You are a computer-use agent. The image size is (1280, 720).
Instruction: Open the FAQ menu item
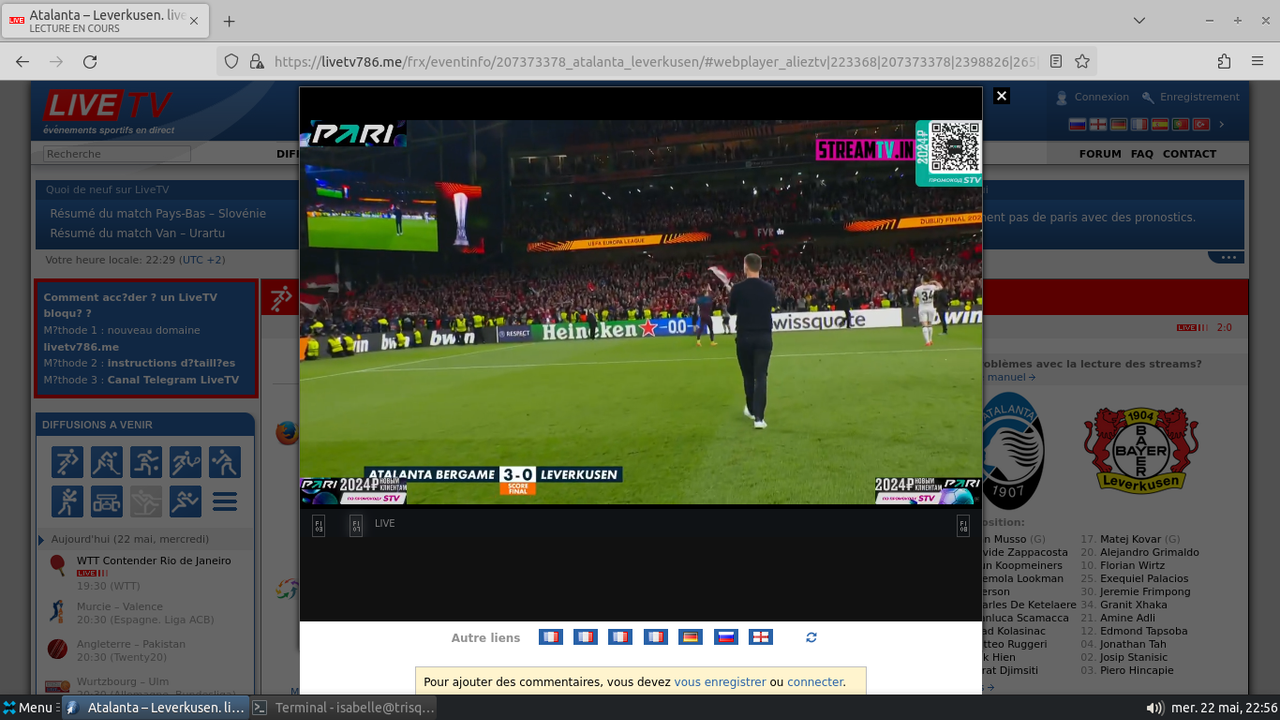coord(1142,154)
